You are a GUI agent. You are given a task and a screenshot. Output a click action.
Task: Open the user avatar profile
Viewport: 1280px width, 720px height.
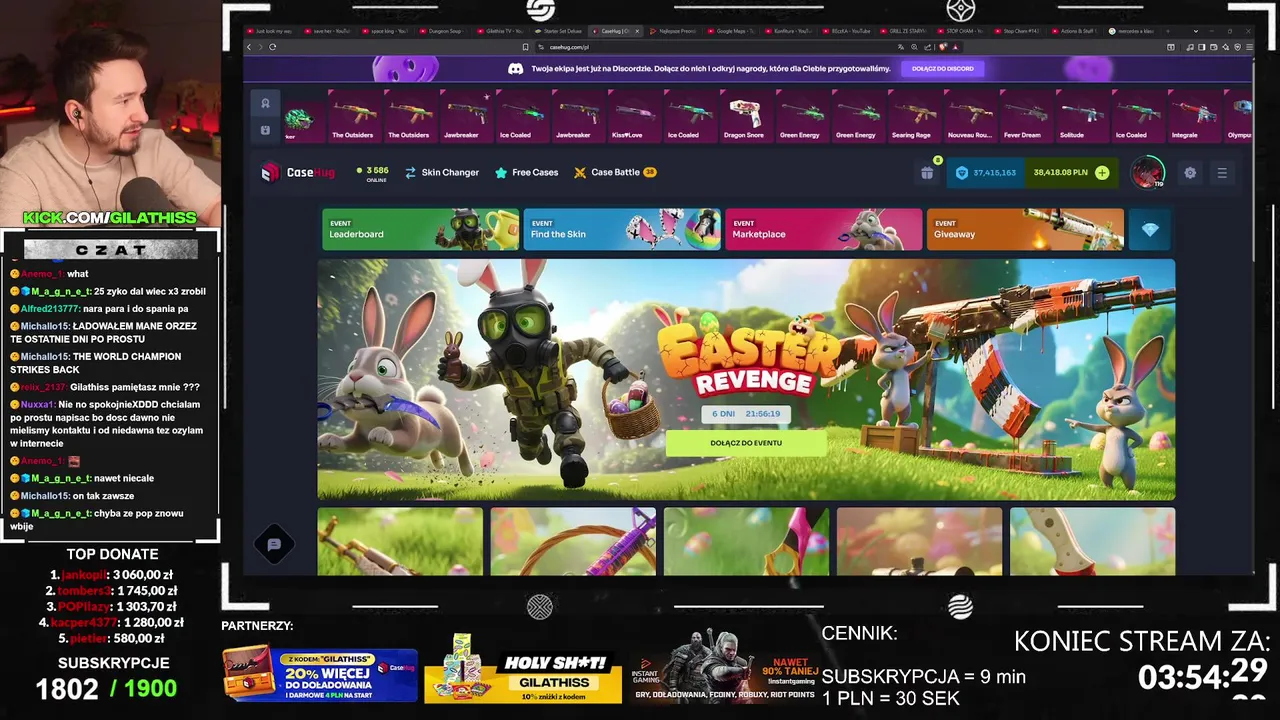click(1147, 172)
